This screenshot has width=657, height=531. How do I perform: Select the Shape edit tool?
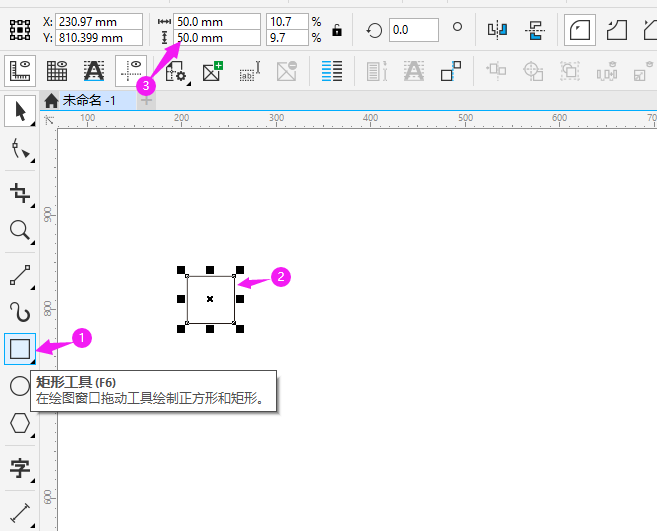[x=20, y=148]
